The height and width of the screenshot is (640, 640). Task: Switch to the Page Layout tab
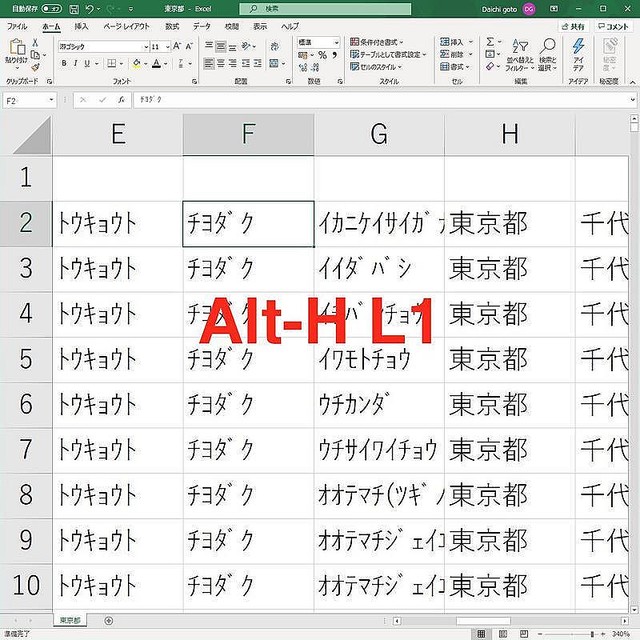[127, 27]
